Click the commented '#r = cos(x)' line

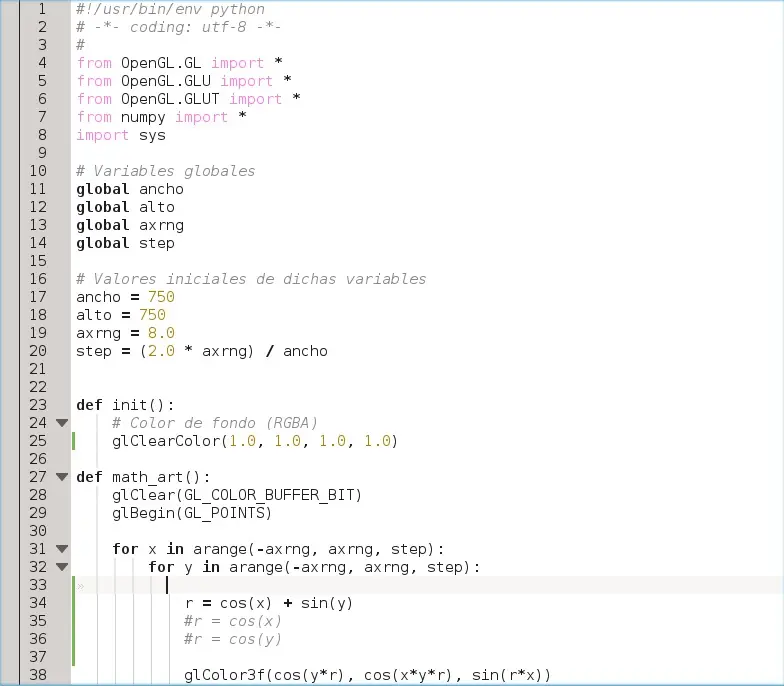pos(232,621)
